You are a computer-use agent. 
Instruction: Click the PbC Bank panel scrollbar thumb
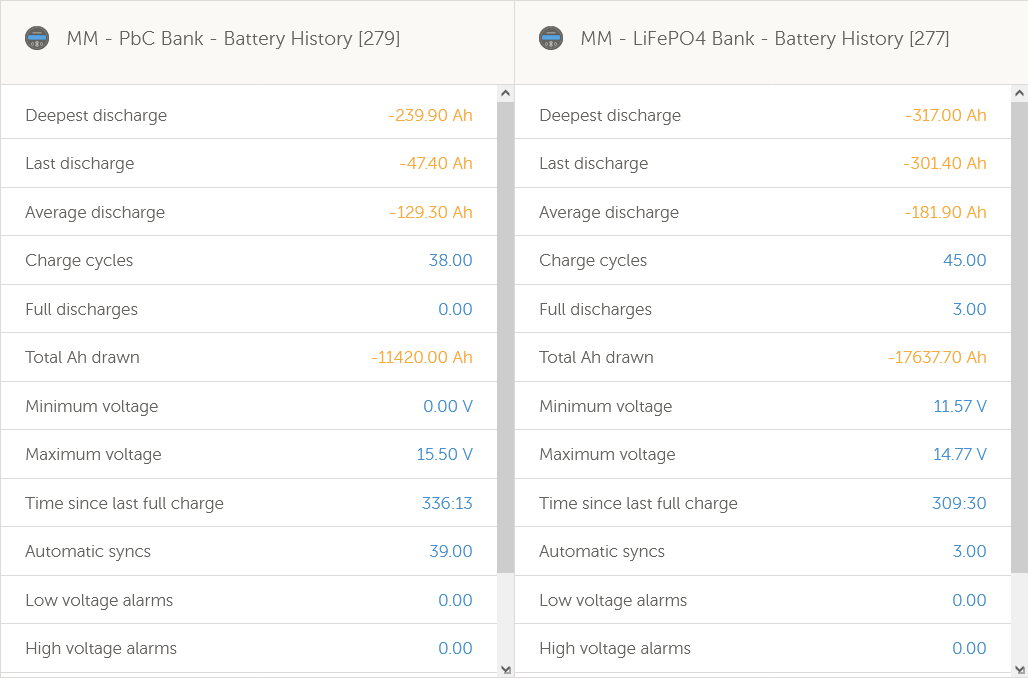[505, 335]
